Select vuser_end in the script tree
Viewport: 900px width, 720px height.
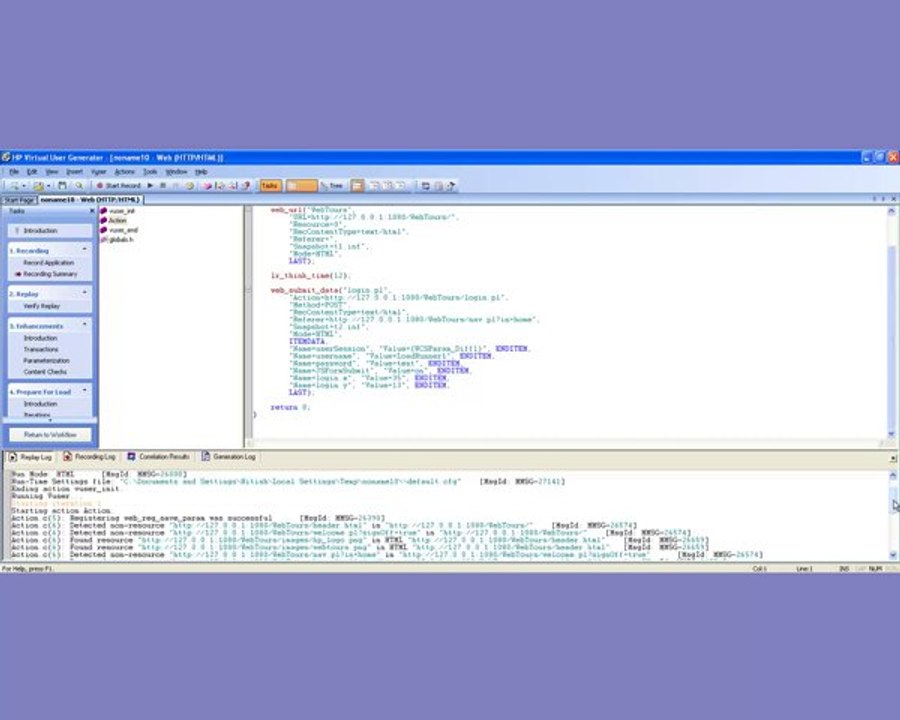point(119,230)
